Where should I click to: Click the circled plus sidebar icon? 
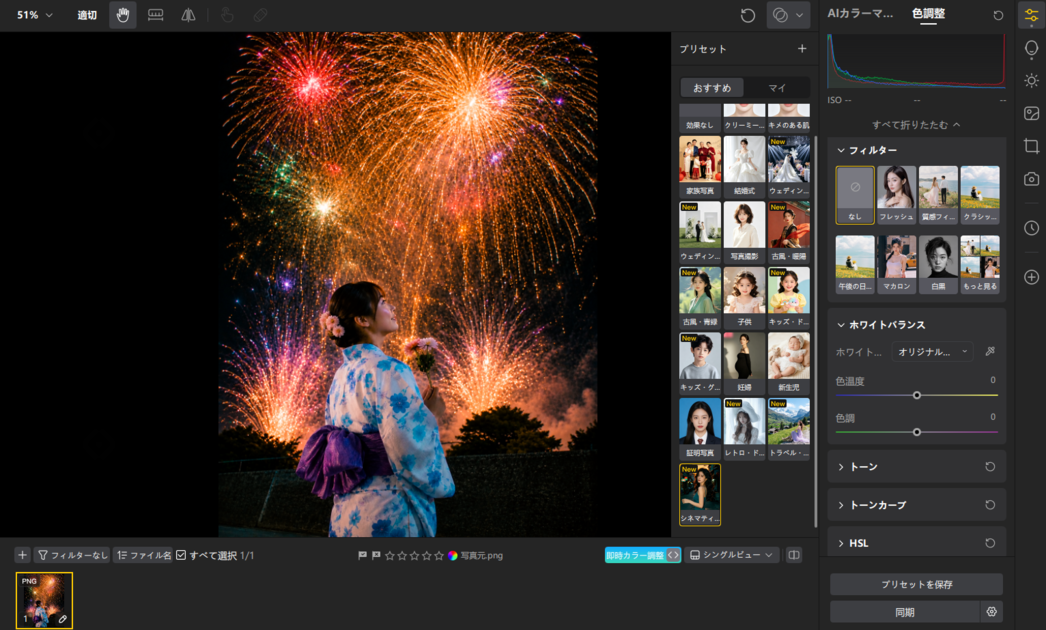click(1031, 276)
